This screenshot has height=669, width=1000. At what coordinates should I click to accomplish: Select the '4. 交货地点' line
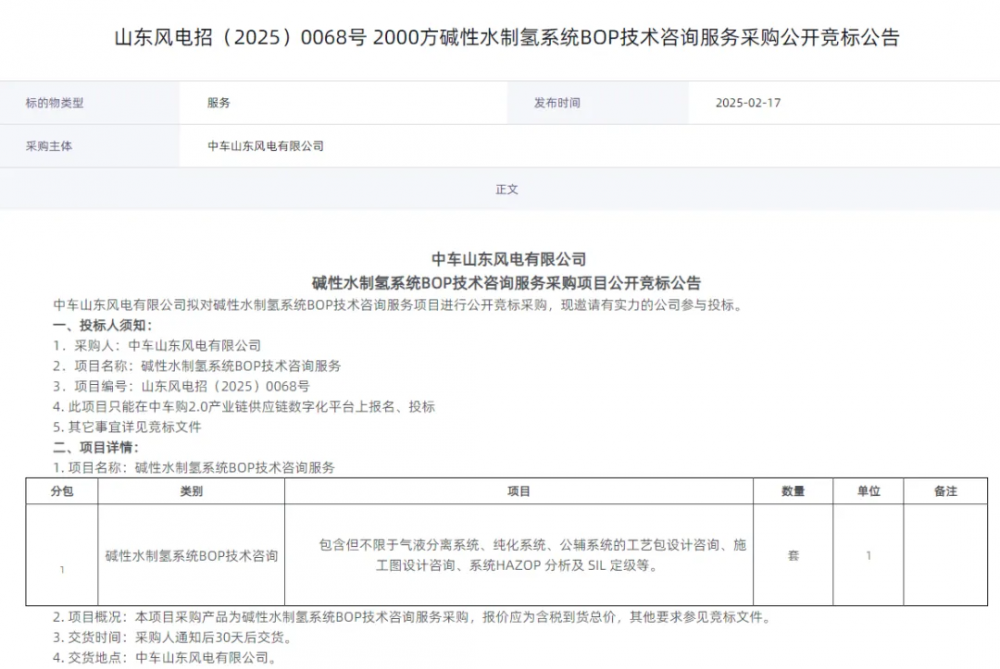(165, 658)
